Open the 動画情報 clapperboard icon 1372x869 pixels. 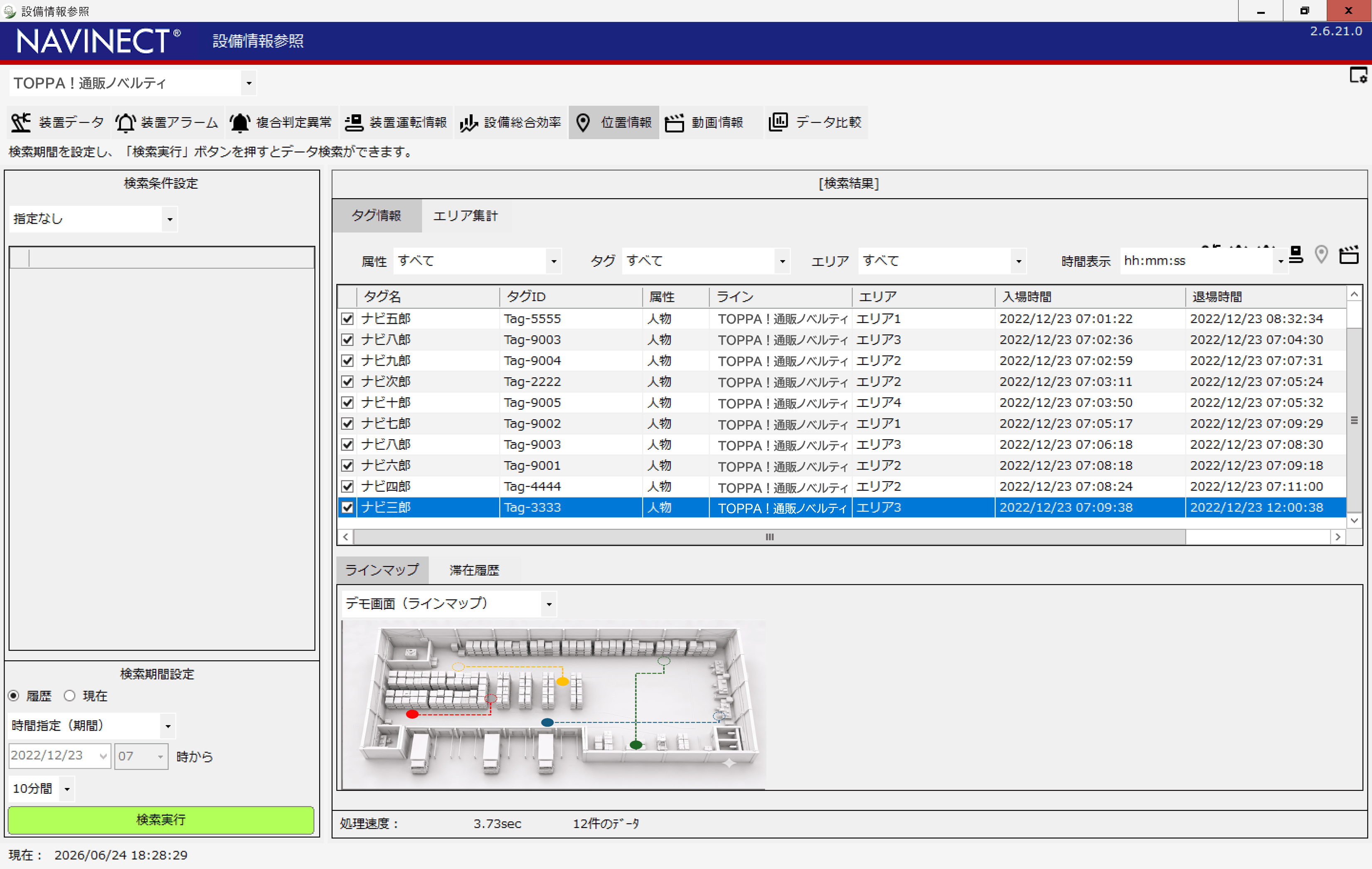pyautogui.click(x=674, y=123)
